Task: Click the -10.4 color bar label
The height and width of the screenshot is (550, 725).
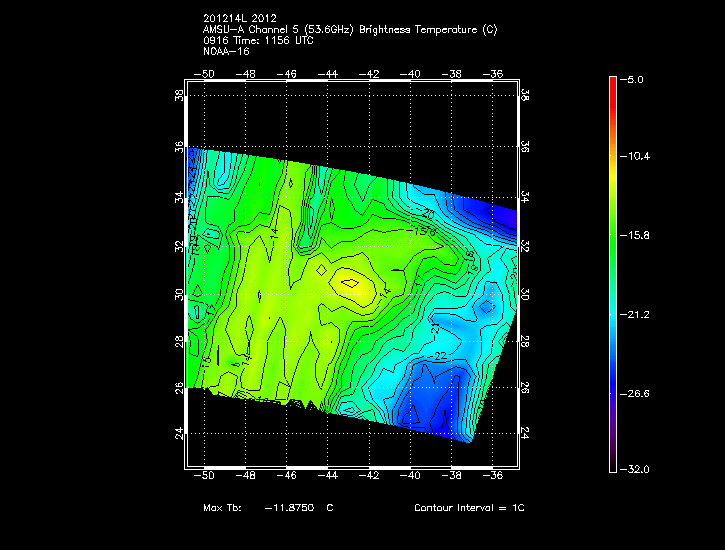Action: [638, 157]
